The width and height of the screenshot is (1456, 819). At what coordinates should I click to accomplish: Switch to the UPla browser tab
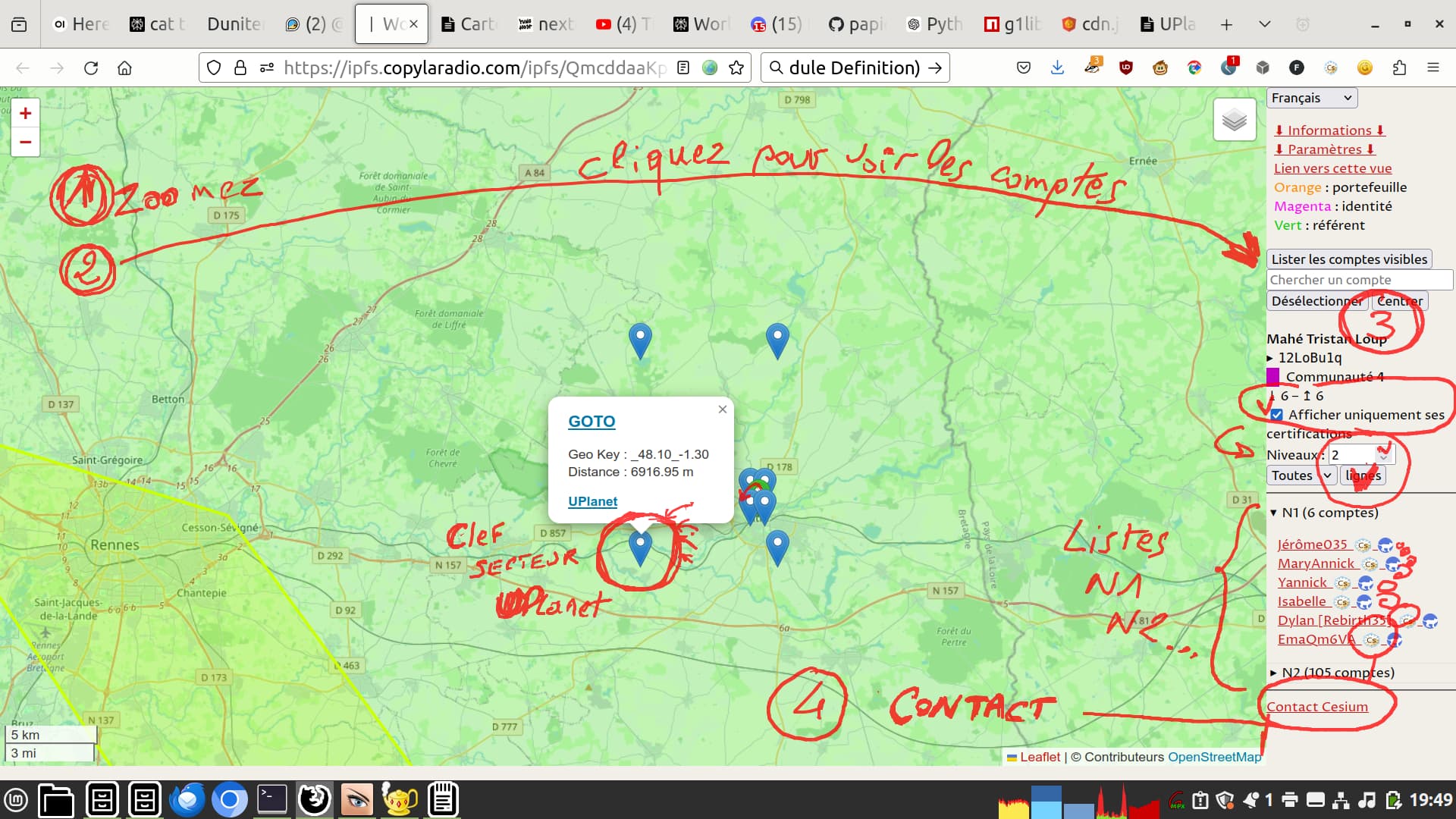pos(1168,24)
